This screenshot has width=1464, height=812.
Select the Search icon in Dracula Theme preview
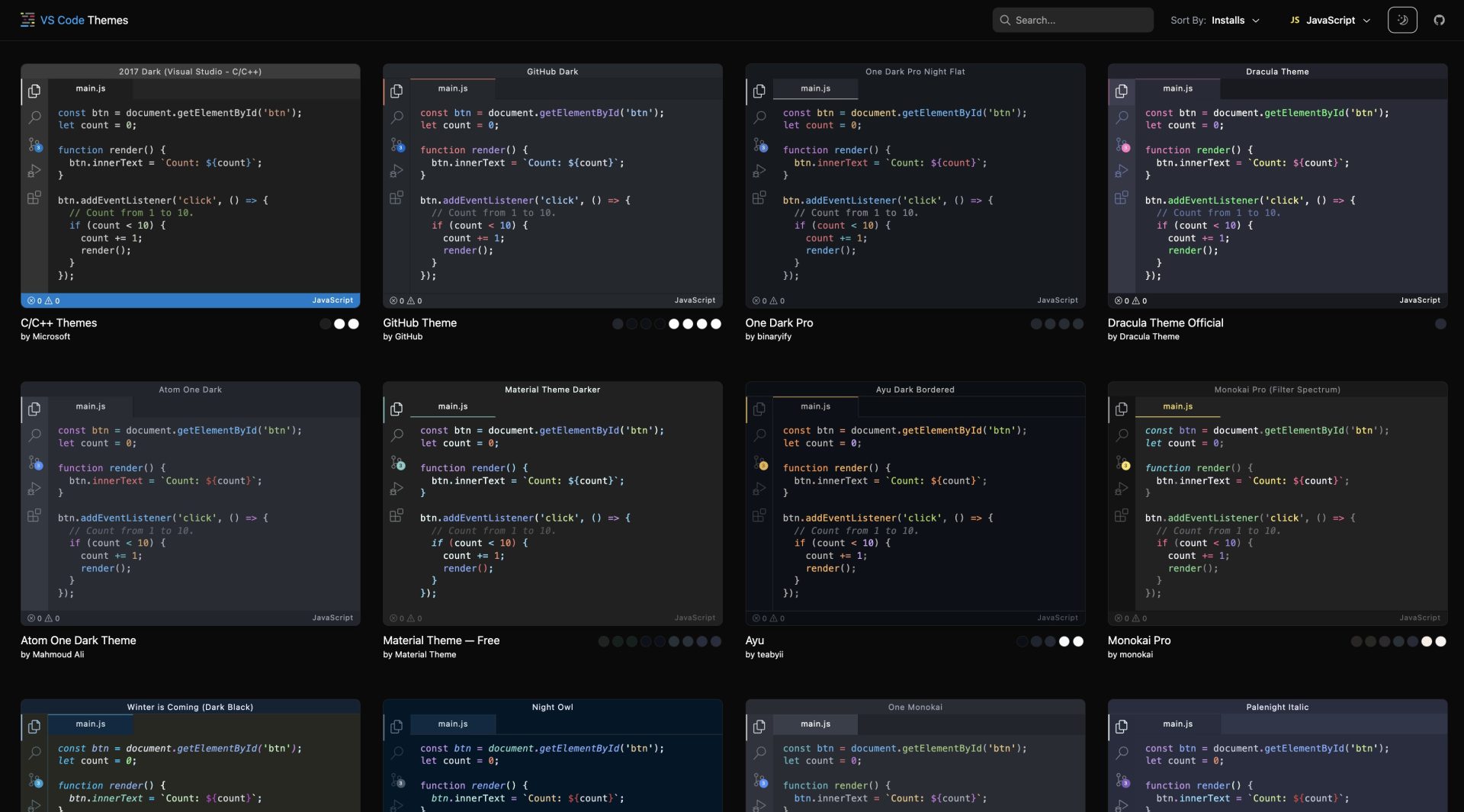click(1122, 118)
